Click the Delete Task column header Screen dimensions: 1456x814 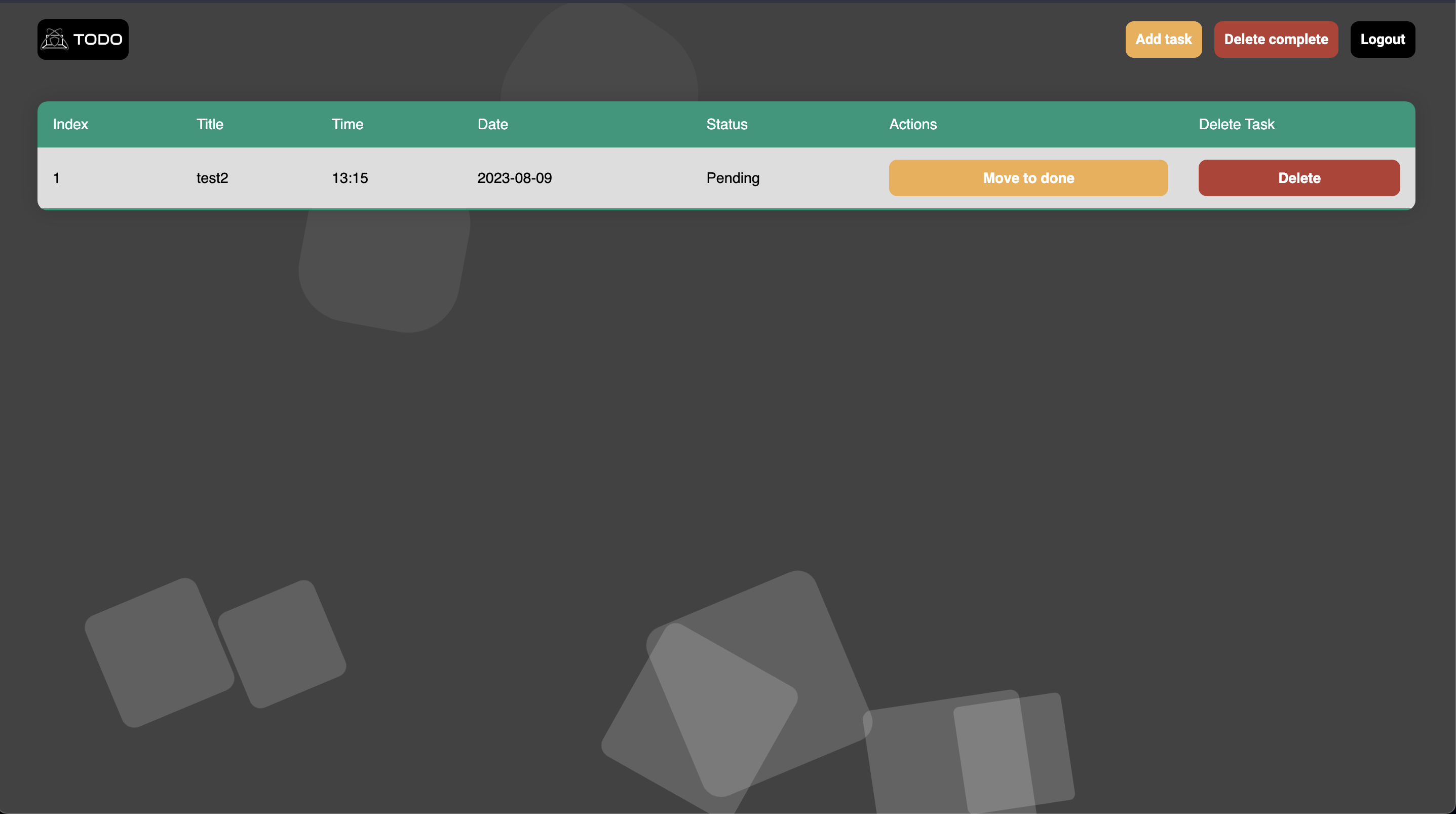click(x=1236, y=125)
